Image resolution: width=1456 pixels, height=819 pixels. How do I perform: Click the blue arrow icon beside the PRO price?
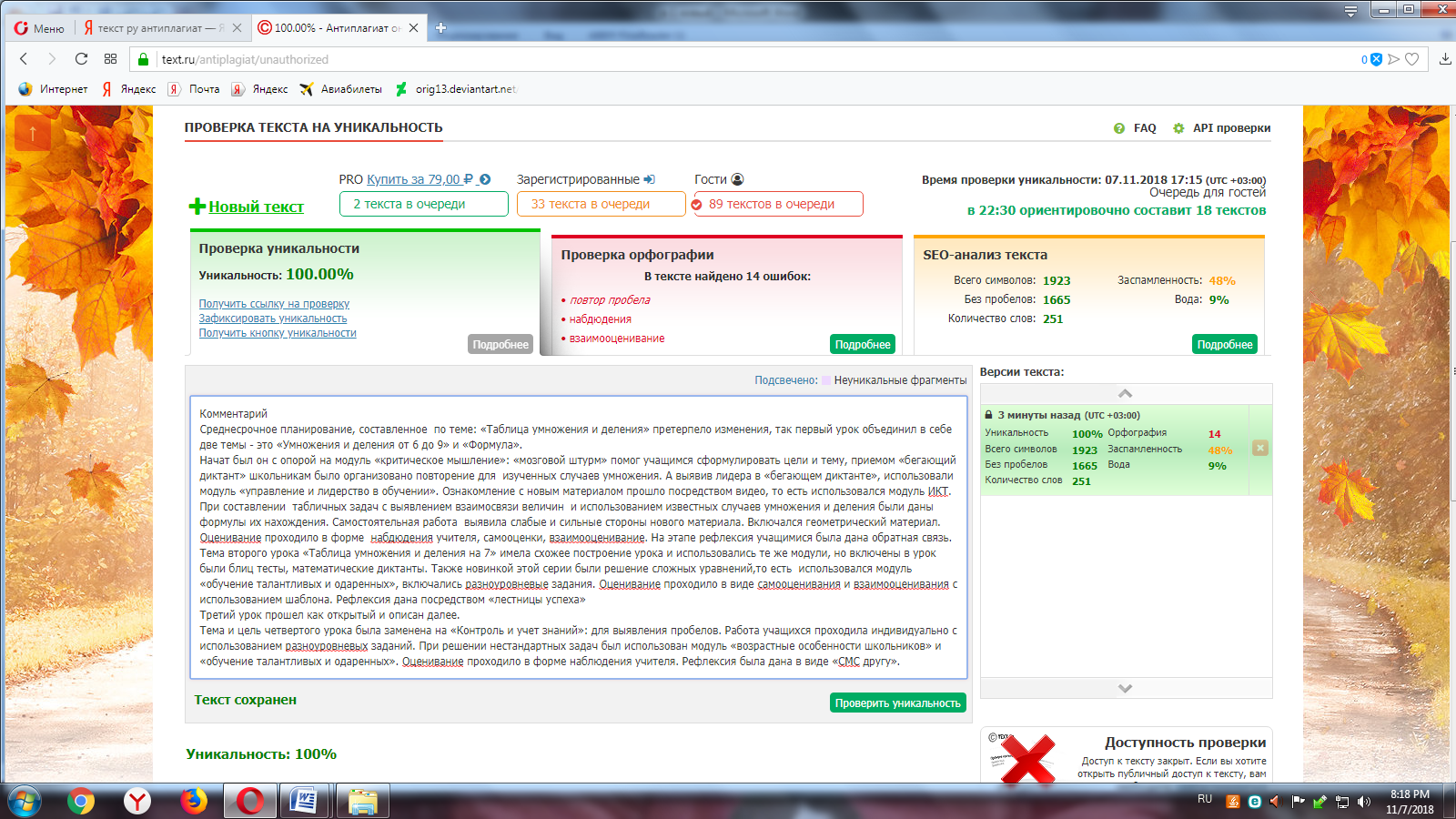(x=485, y=179)
